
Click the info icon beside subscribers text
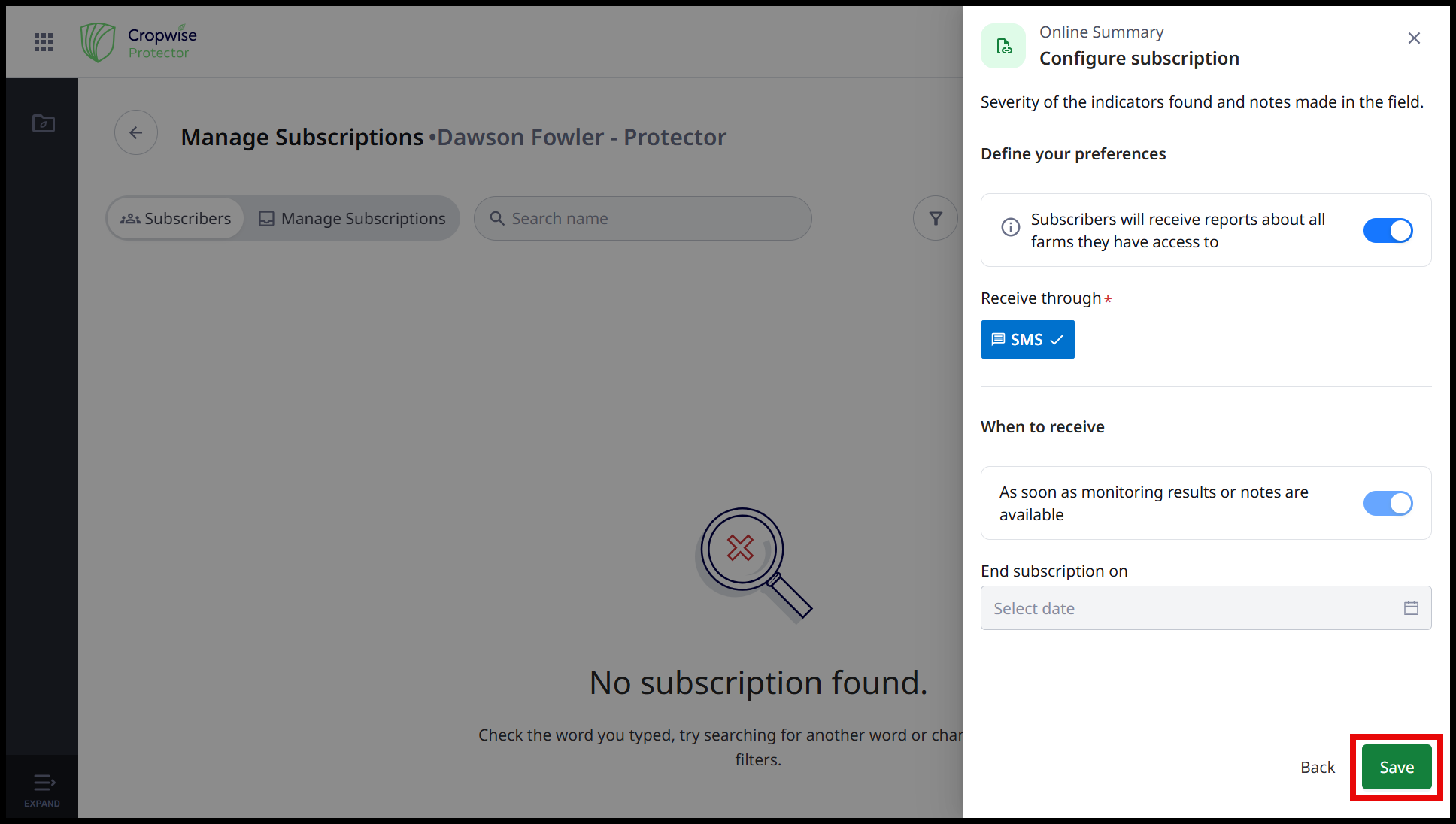[x=1011, y=227]
